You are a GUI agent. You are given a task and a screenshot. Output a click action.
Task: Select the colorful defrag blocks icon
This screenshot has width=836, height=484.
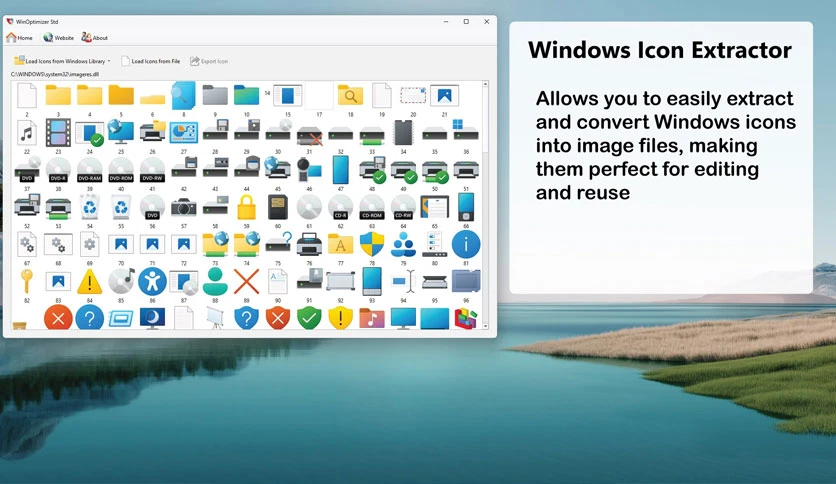tap(466, 318)
